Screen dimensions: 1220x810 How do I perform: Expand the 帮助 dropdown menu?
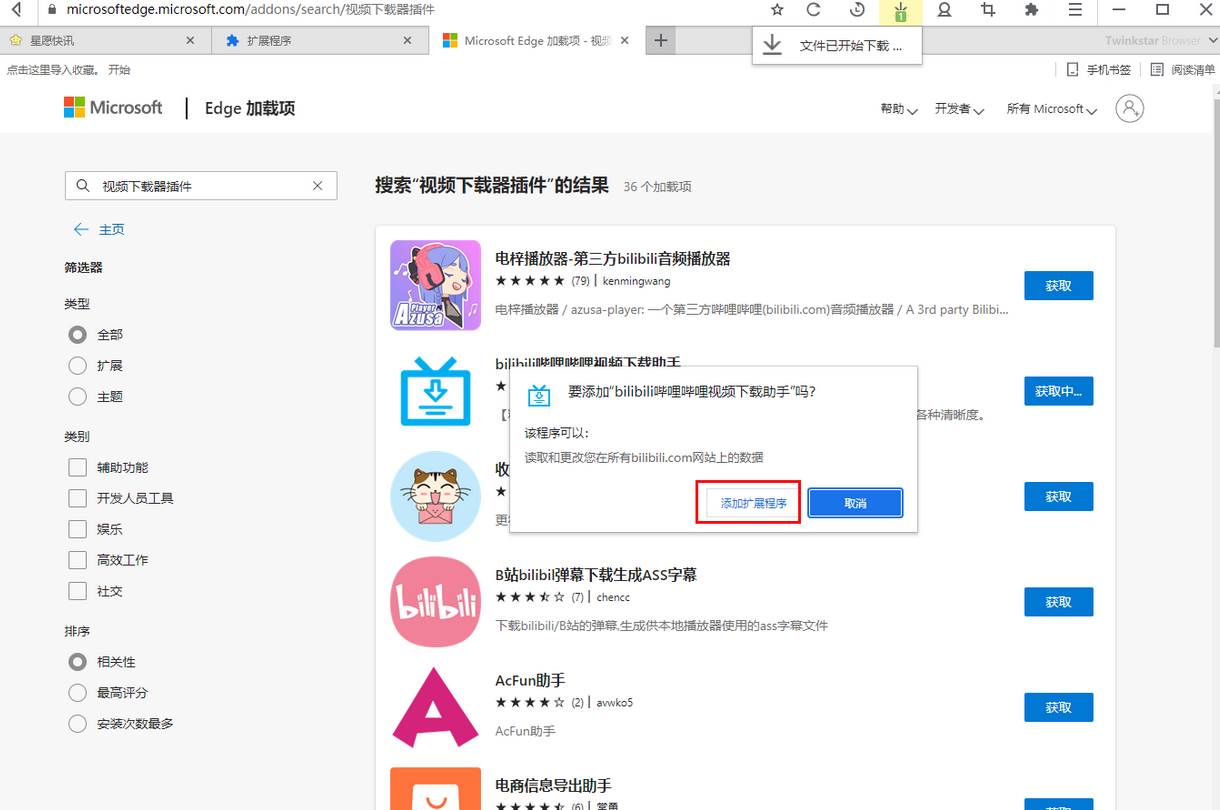point(899,109)
